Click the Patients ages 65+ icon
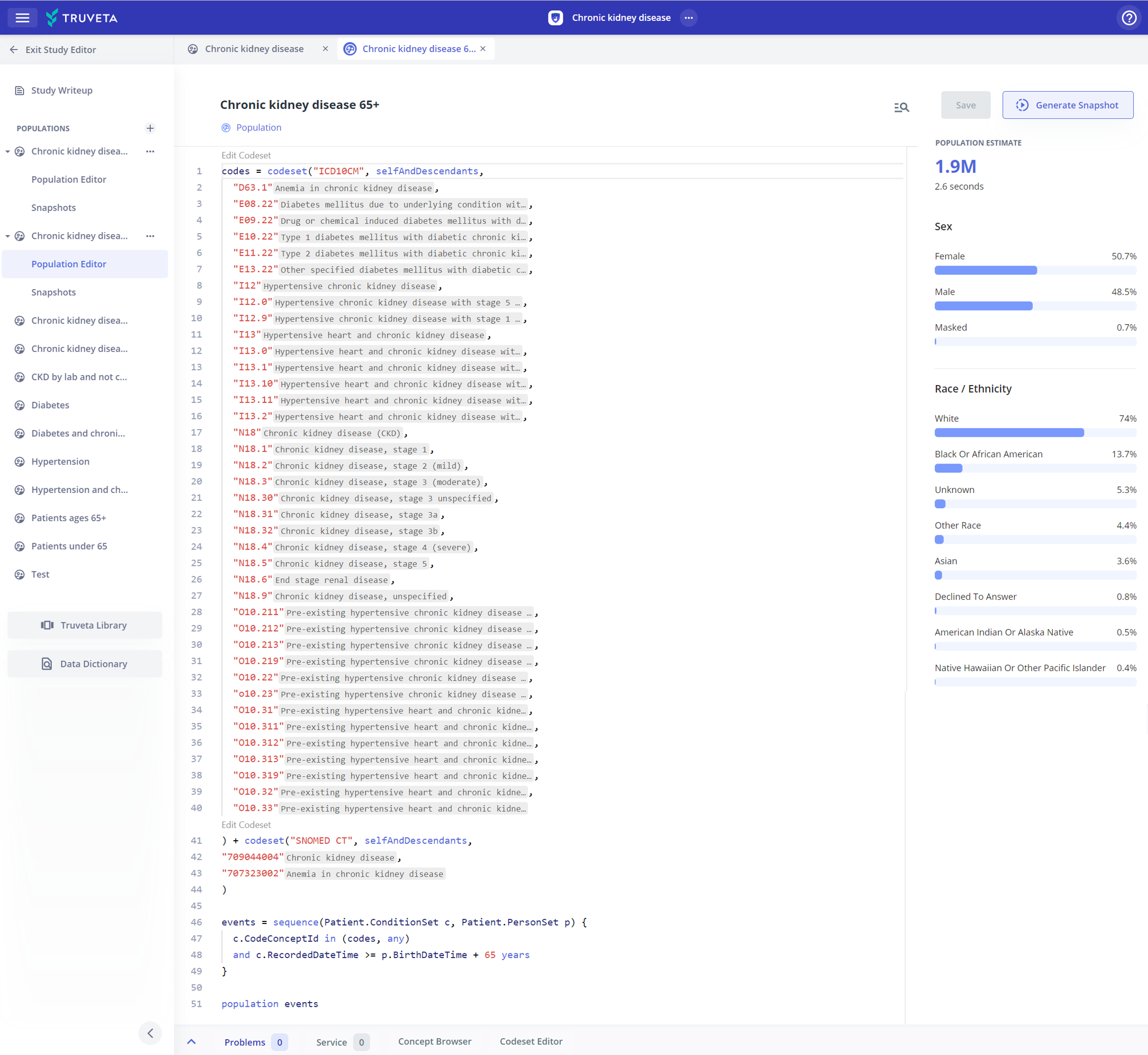The image size is (1148, 1055). 19,519
